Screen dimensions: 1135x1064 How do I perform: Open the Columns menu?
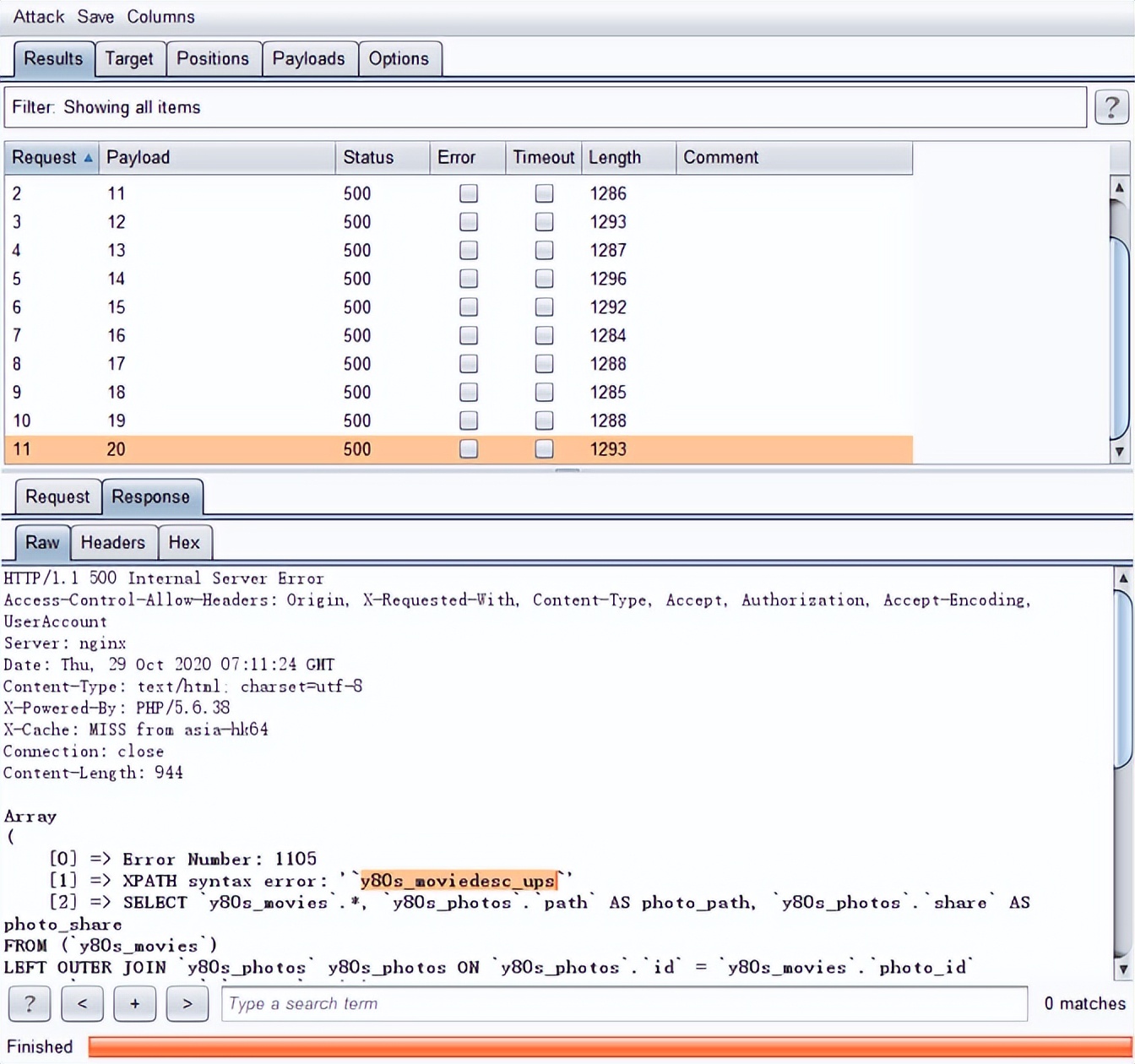click(x=160, y=16)
